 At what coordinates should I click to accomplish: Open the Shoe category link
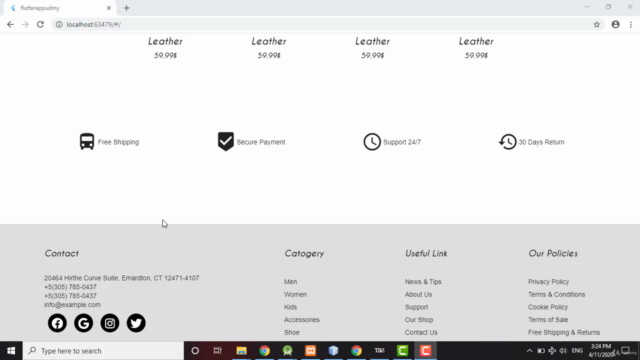[x=292, y=332]
